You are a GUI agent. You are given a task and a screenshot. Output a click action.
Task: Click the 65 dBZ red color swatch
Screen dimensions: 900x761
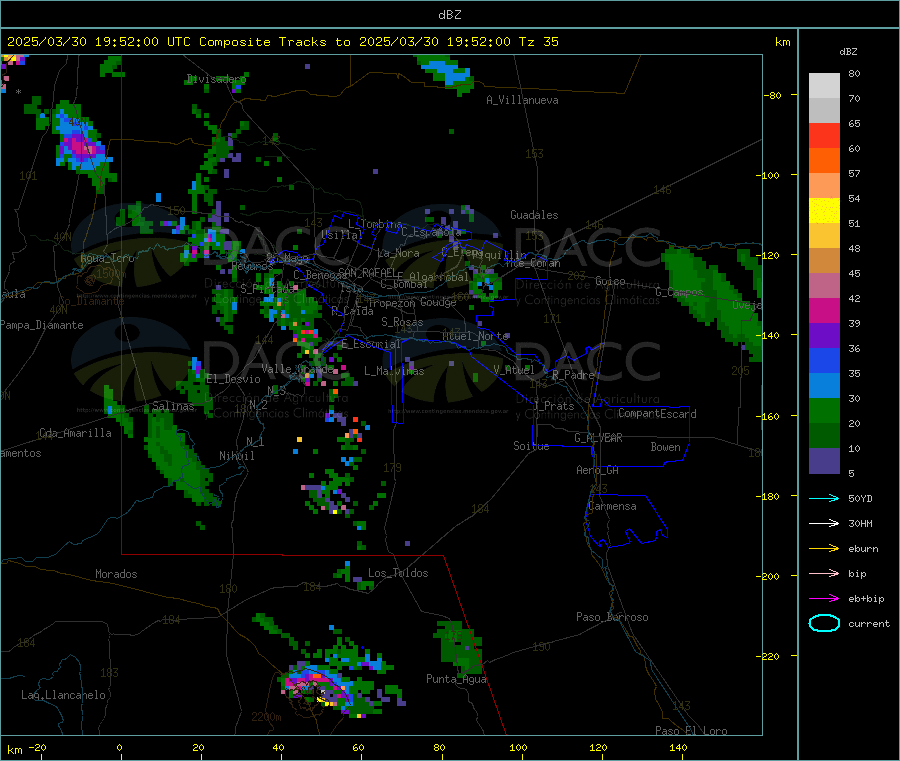tap(824, 135)
